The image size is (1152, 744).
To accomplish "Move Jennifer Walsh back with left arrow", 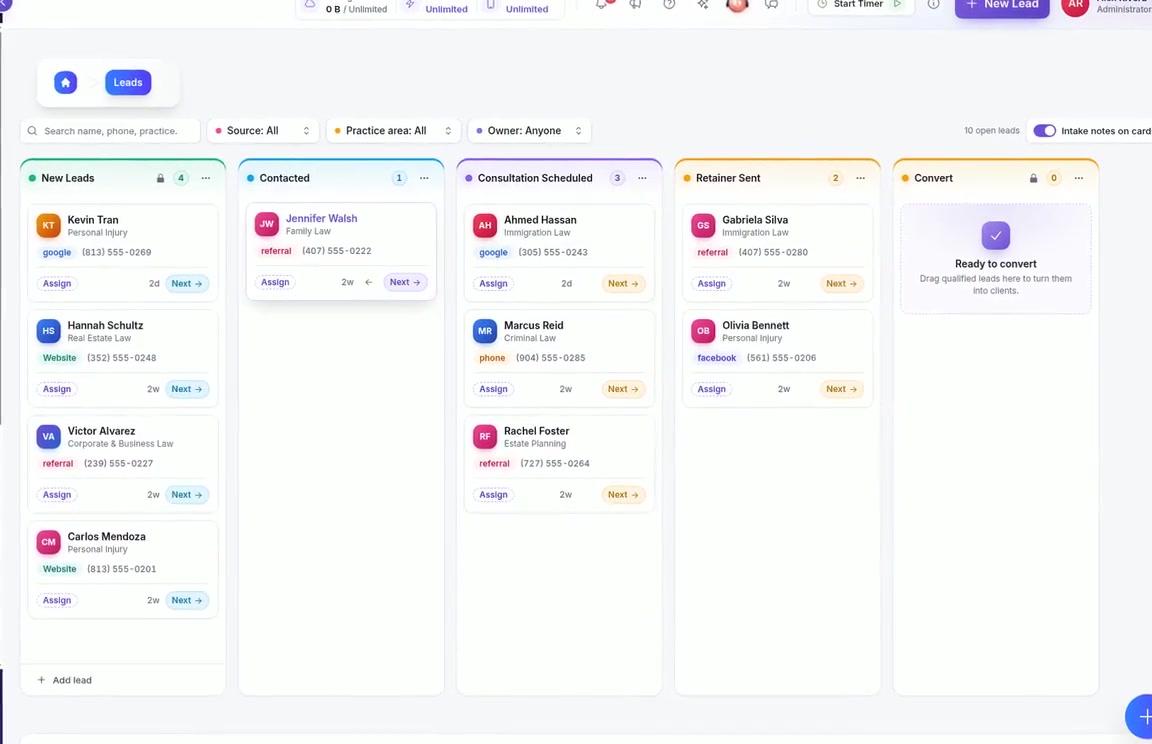I will (369, 282).
